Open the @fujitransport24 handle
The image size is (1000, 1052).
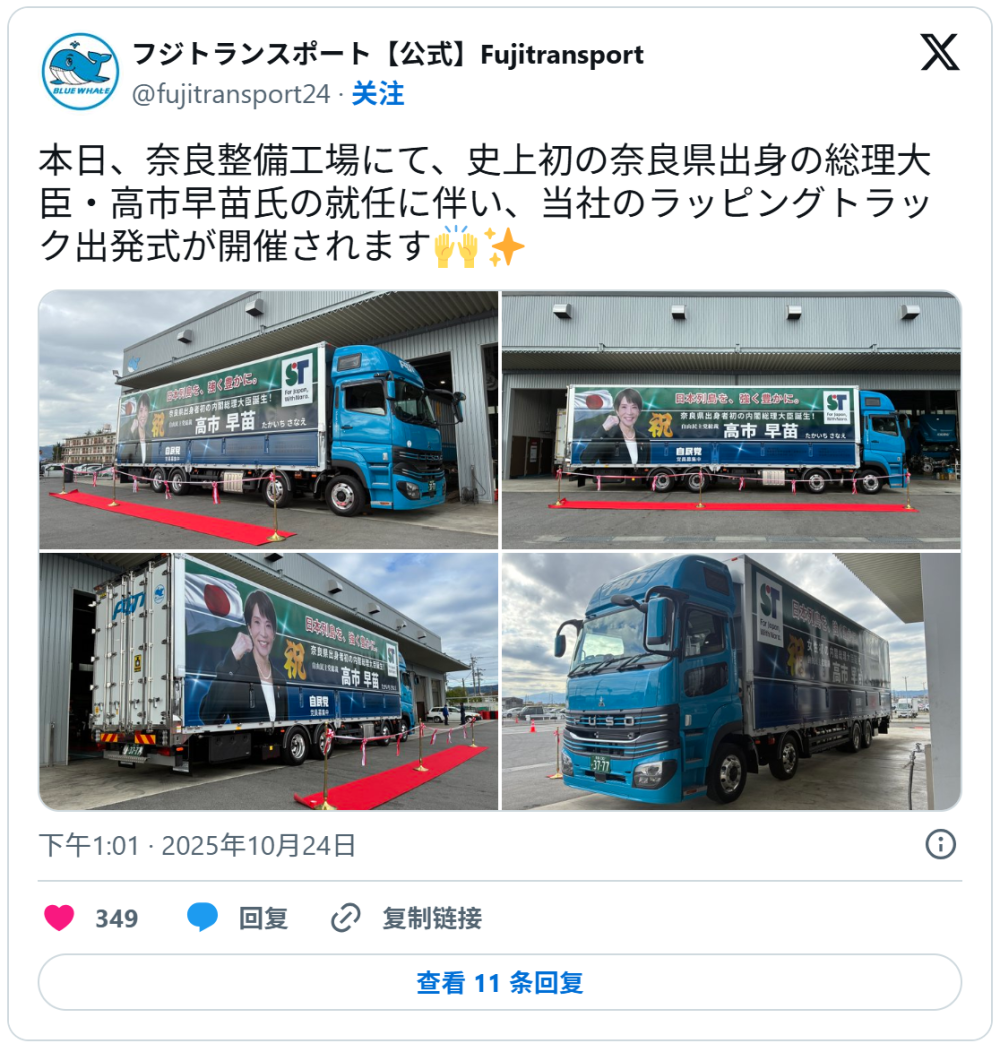click(231, 94)
